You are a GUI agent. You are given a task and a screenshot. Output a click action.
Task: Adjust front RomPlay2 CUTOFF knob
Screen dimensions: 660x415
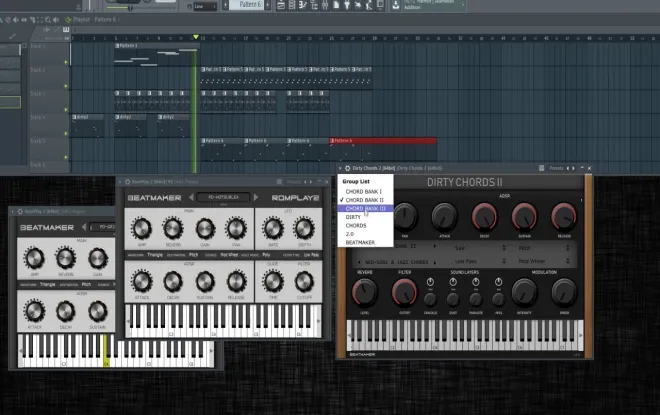(304, 282)
